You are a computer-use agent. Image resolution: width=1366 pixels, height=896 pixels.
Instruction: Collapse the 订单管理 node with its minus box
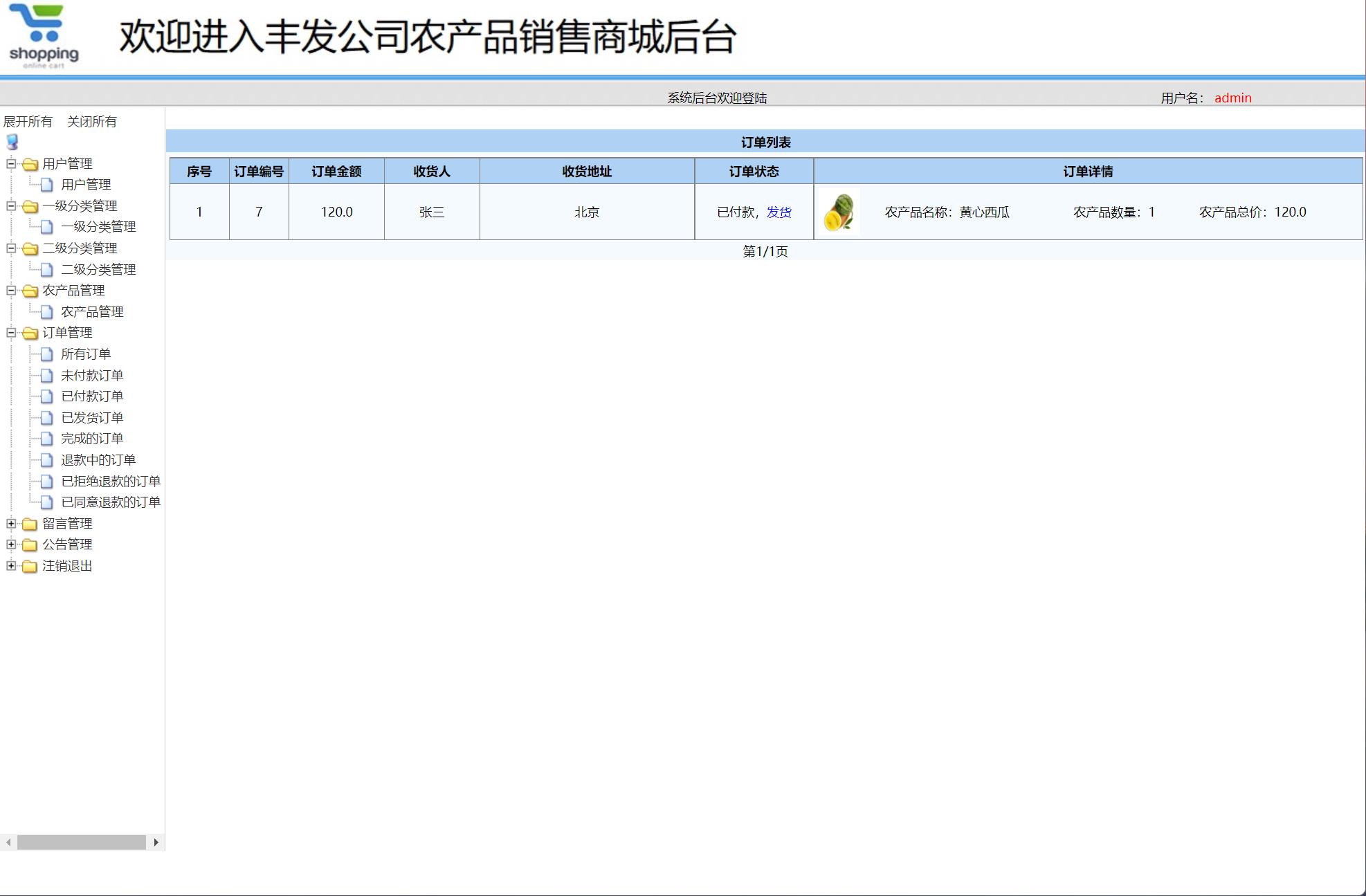(x=10, y=333)
